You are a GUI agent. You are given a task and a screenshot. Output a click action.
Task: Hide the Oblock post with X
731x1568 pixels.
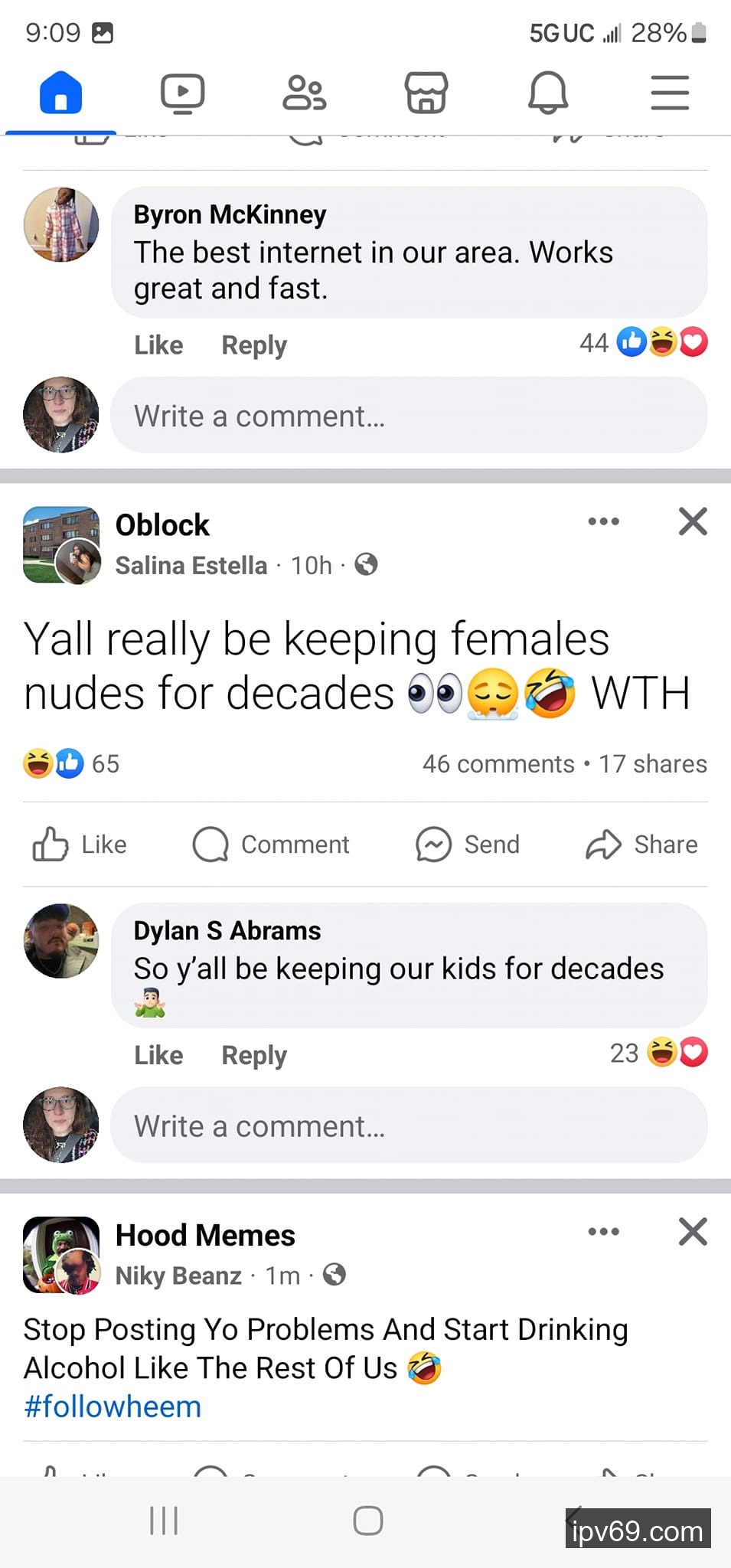693,522
